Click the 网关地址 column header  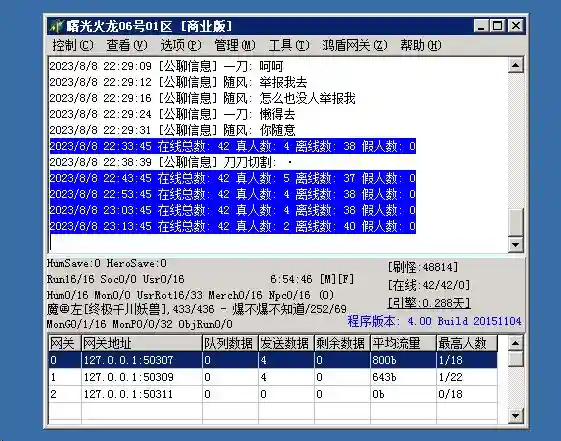pos(142,343)
